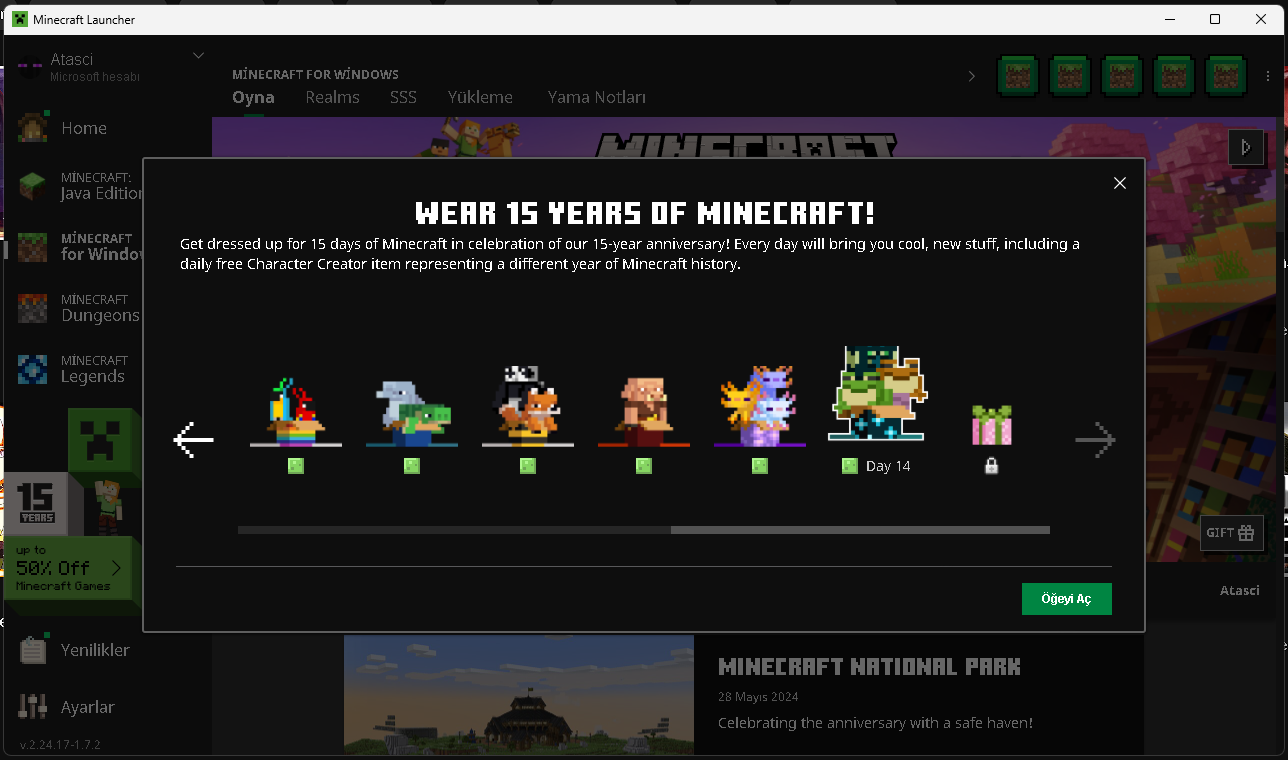Click the Day 14 label
The width and height of the screenshot is (1288, 760).
tap(888, 466)
